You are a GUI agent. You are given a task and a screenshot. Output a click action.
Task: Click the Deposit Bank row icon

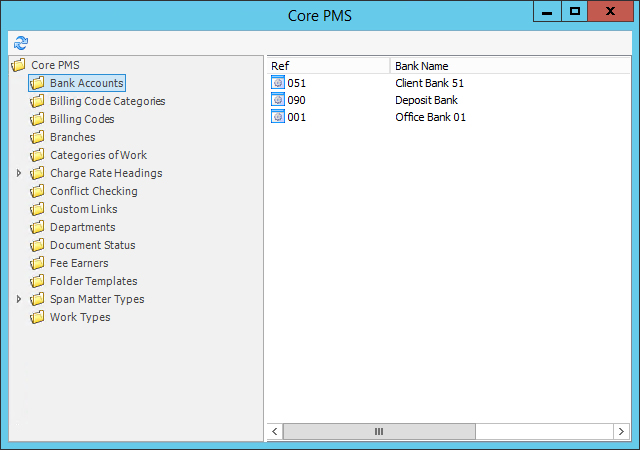pyautogui.click(x=278, y=100)
